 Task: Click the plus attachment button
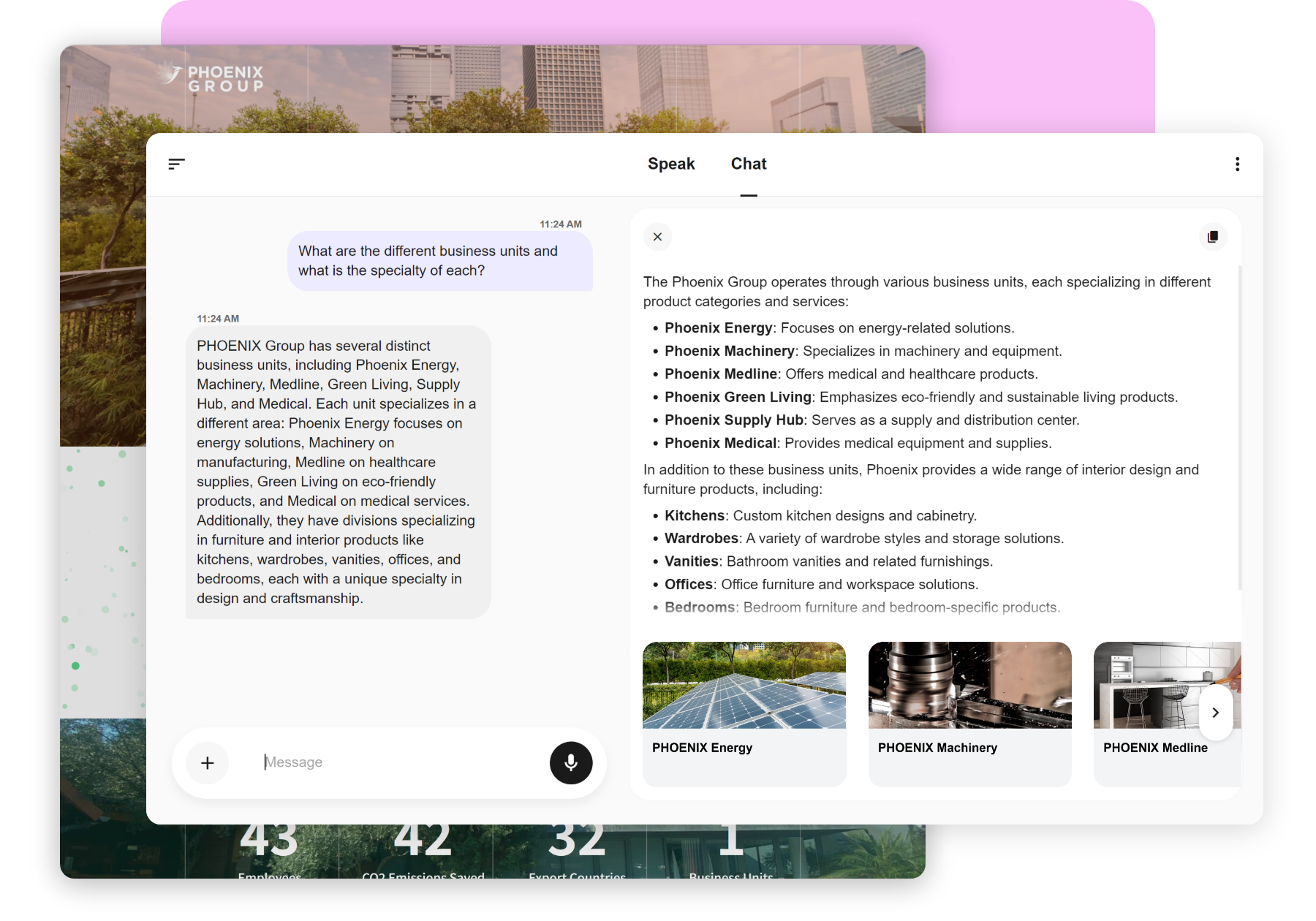coord(208,762)
